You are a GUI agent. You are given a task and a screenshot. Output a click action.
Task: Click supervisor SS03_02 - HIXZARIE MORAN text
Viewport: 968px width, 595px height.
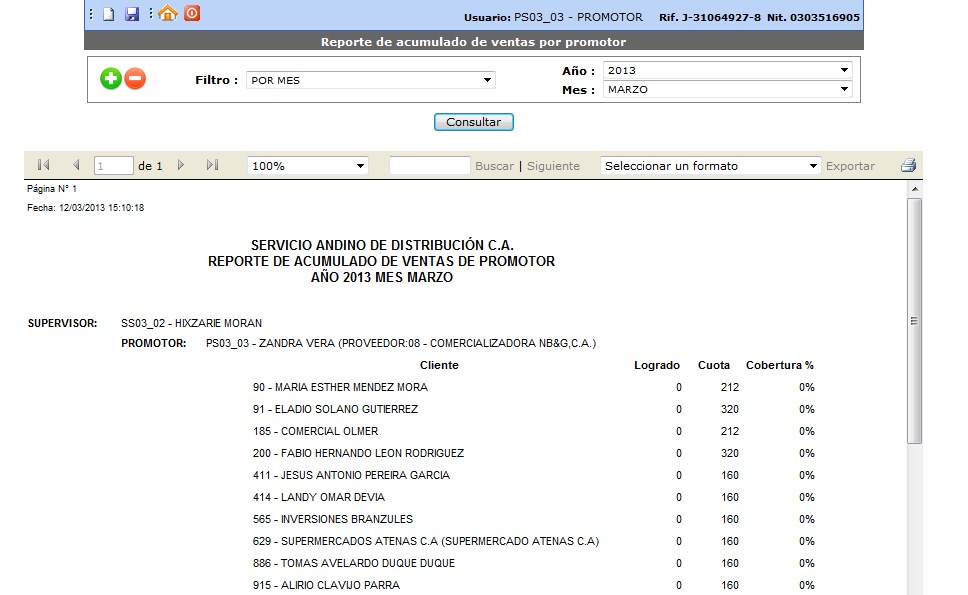pyautogui.click(x=191, y=323)
